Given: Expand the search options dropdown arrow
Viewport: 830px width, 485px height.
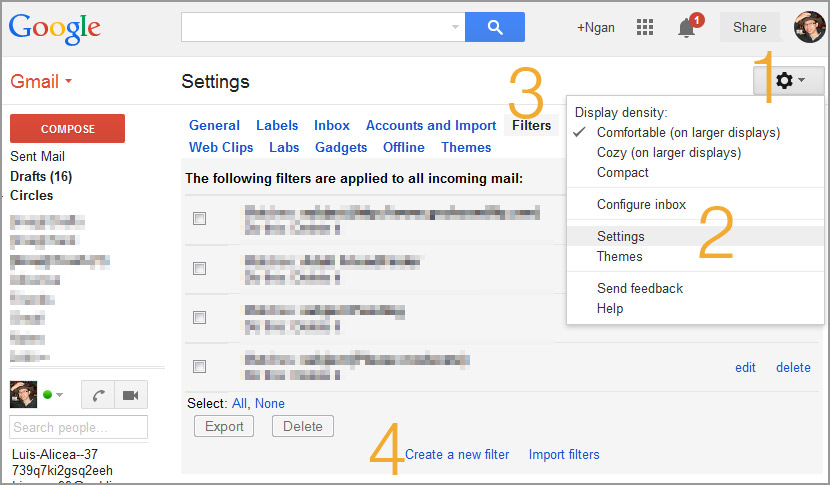Looking at the screenshot, I should tap(455, 27).
